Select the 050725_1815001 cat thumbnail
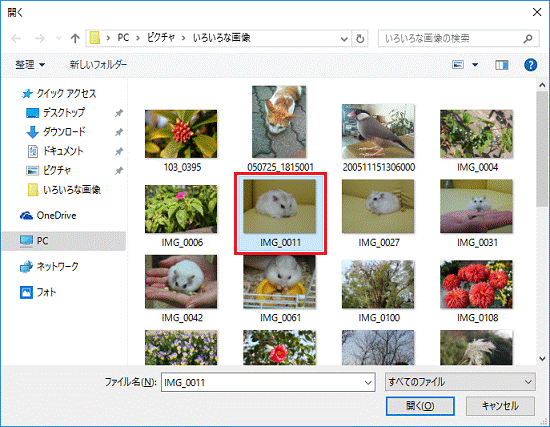This screenshot has width=550, height=427. [x=279, y=122]
